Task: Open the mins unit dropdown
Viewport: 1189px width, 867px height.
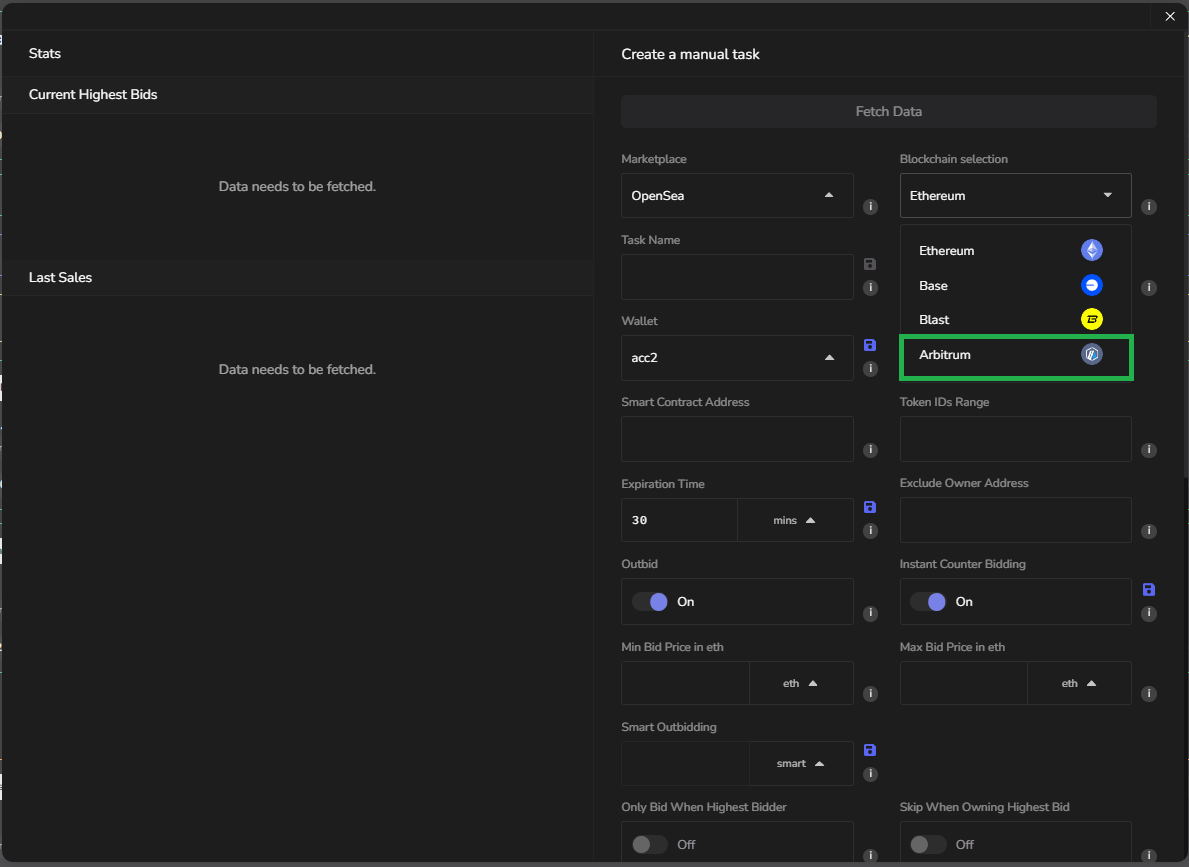Action: pos(795,521)
